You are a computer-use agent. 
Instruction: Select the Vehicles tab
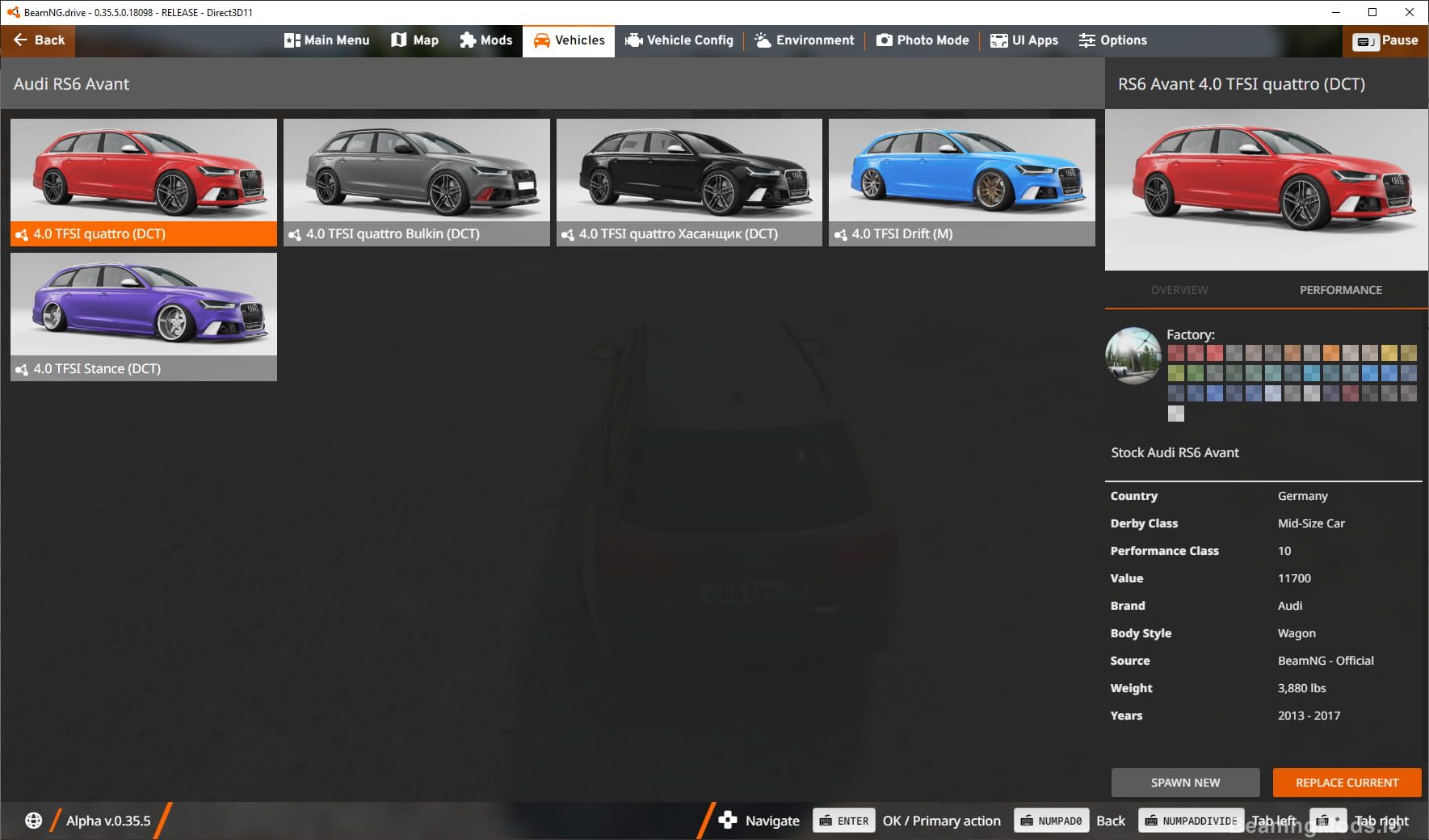pos(569,40)
